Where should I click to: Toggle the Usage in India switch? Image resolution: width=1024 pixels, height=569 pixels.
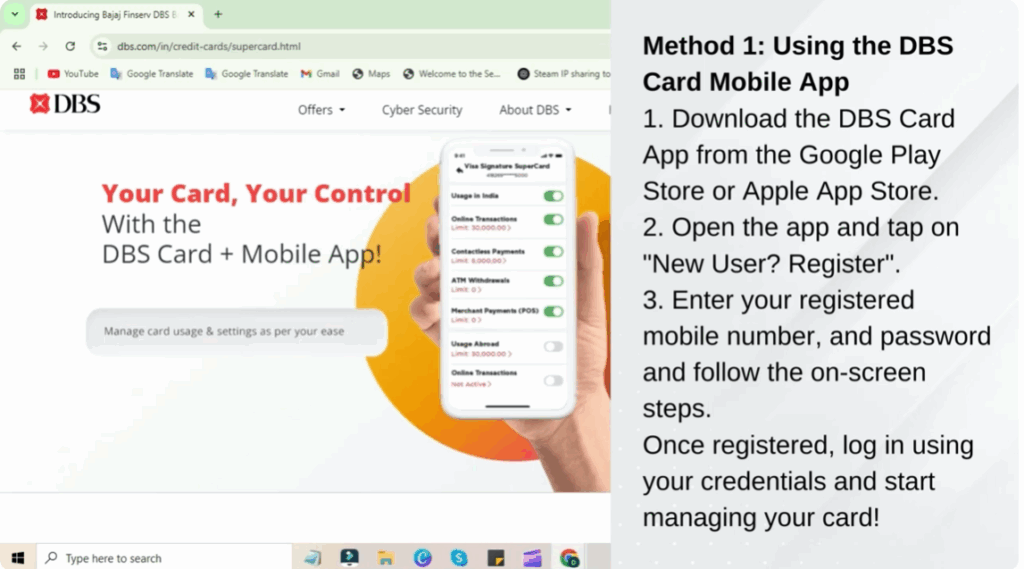[553, 196]
